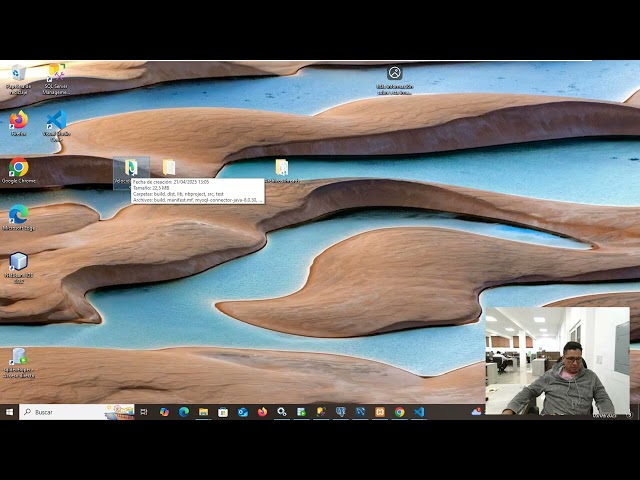Open Microsoft Edge from the taskbar
Screen dimensions: 640x480
coord(184,412)
